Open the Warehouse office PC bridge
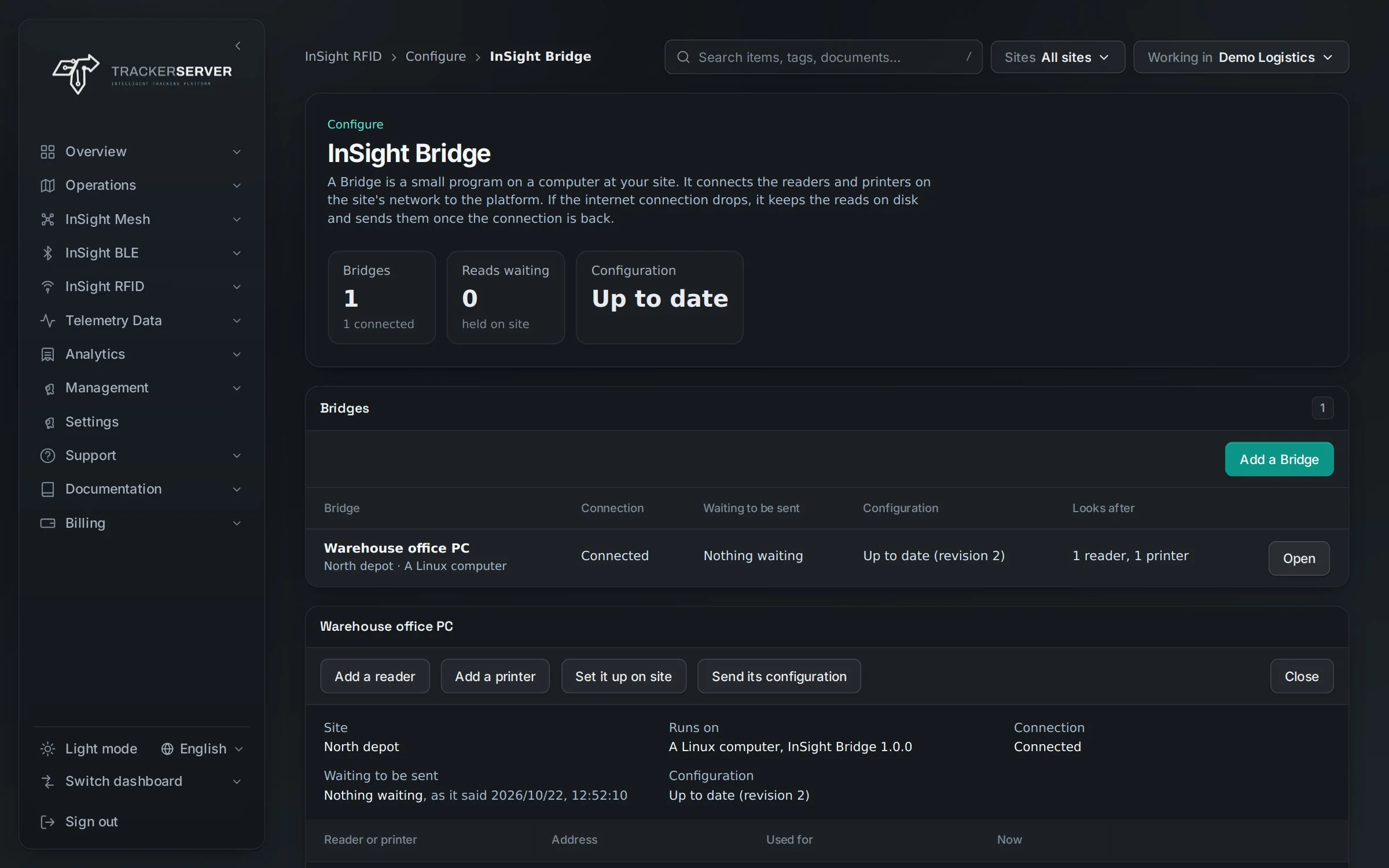Screen dimensions: 1389x868 coord(1299,558)
